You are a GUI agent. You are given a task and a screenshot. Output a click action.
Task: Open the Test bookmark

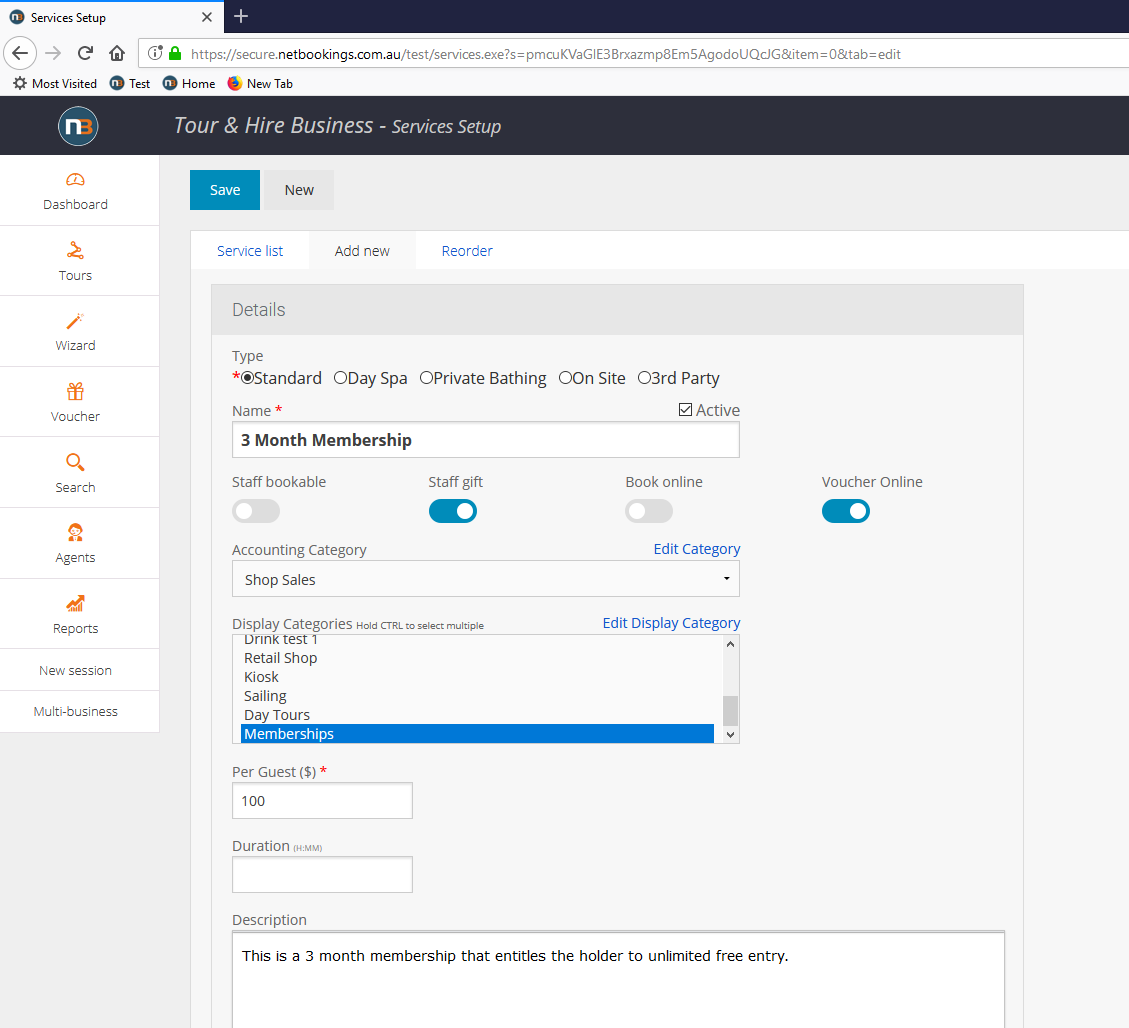point(130,84)
